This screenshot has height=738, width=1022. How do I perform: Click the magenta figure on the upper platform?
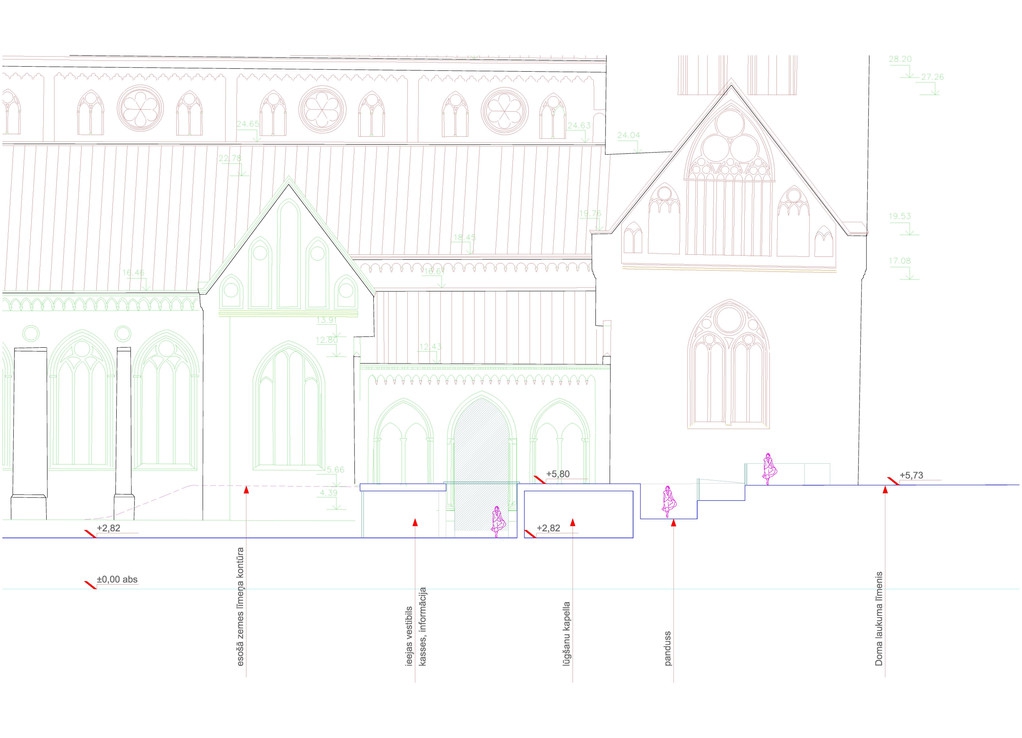[x=768, y=468]
